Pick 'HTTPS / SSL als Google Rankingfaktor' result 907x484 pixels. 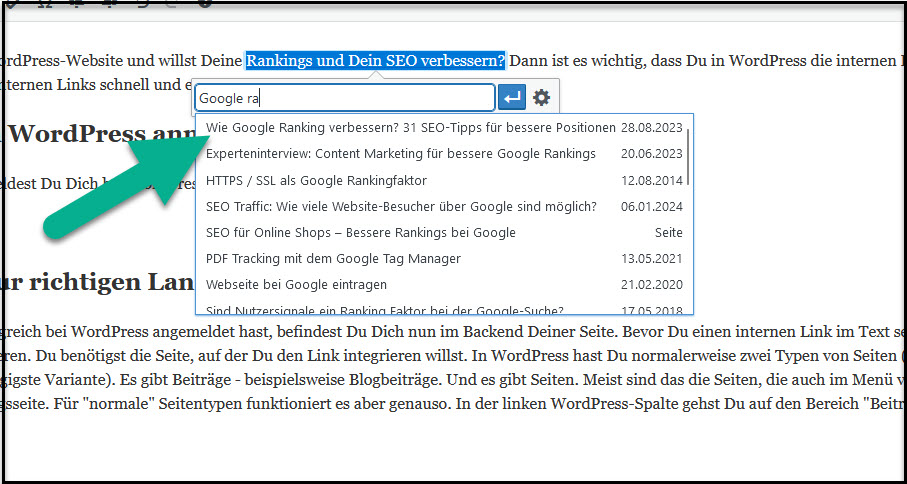(x=444, y=180)
